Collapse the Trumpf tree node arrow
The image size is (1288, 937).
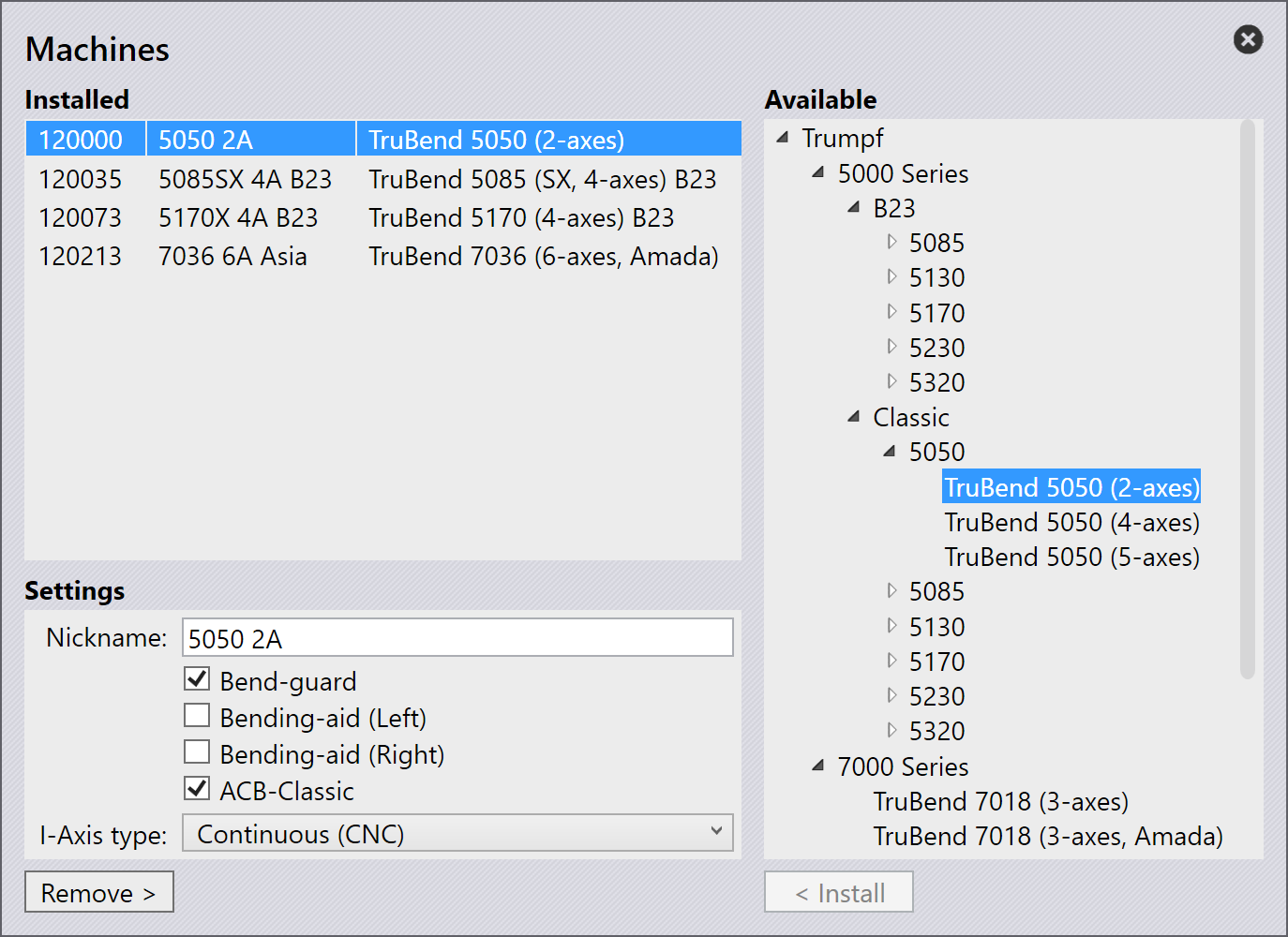(x=783, y=138)
